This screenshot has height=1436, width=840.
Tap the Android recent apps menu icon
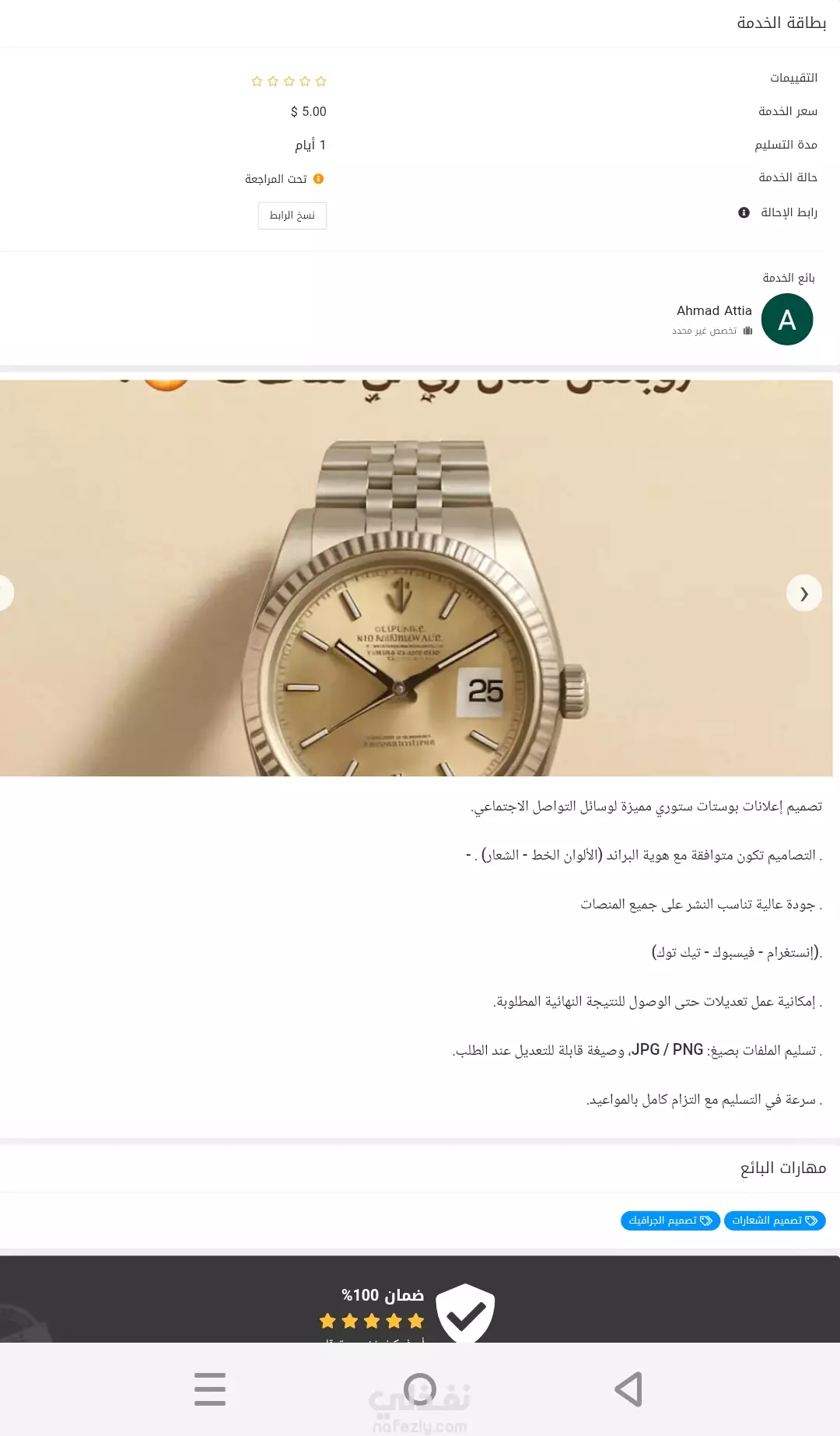coord(210,1389)
